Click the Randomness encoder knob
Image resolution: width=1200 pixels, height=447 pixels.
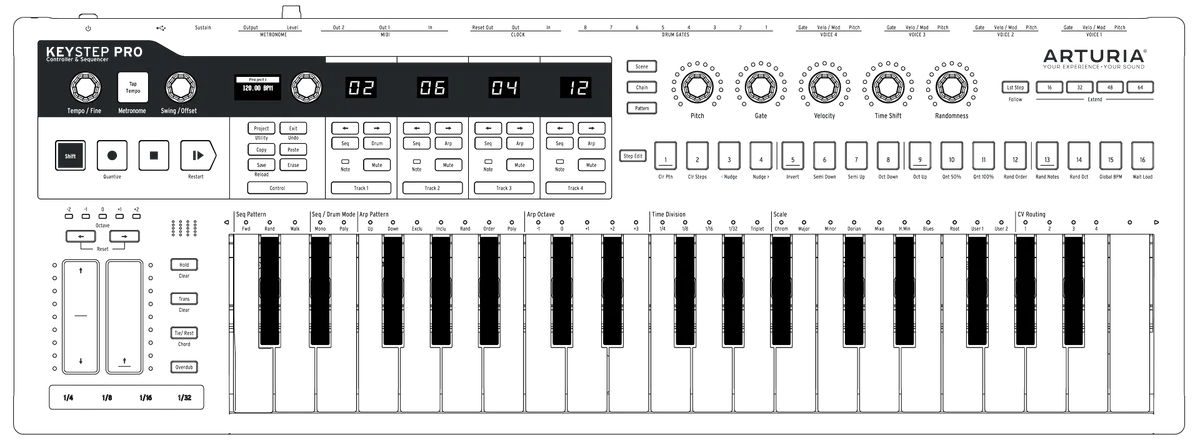950,88
